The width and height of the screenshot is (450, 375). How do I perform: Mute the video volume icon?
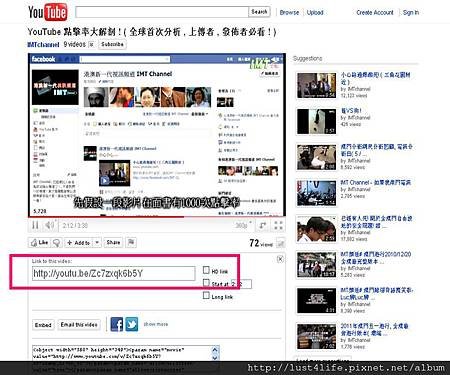click(49, 226)
